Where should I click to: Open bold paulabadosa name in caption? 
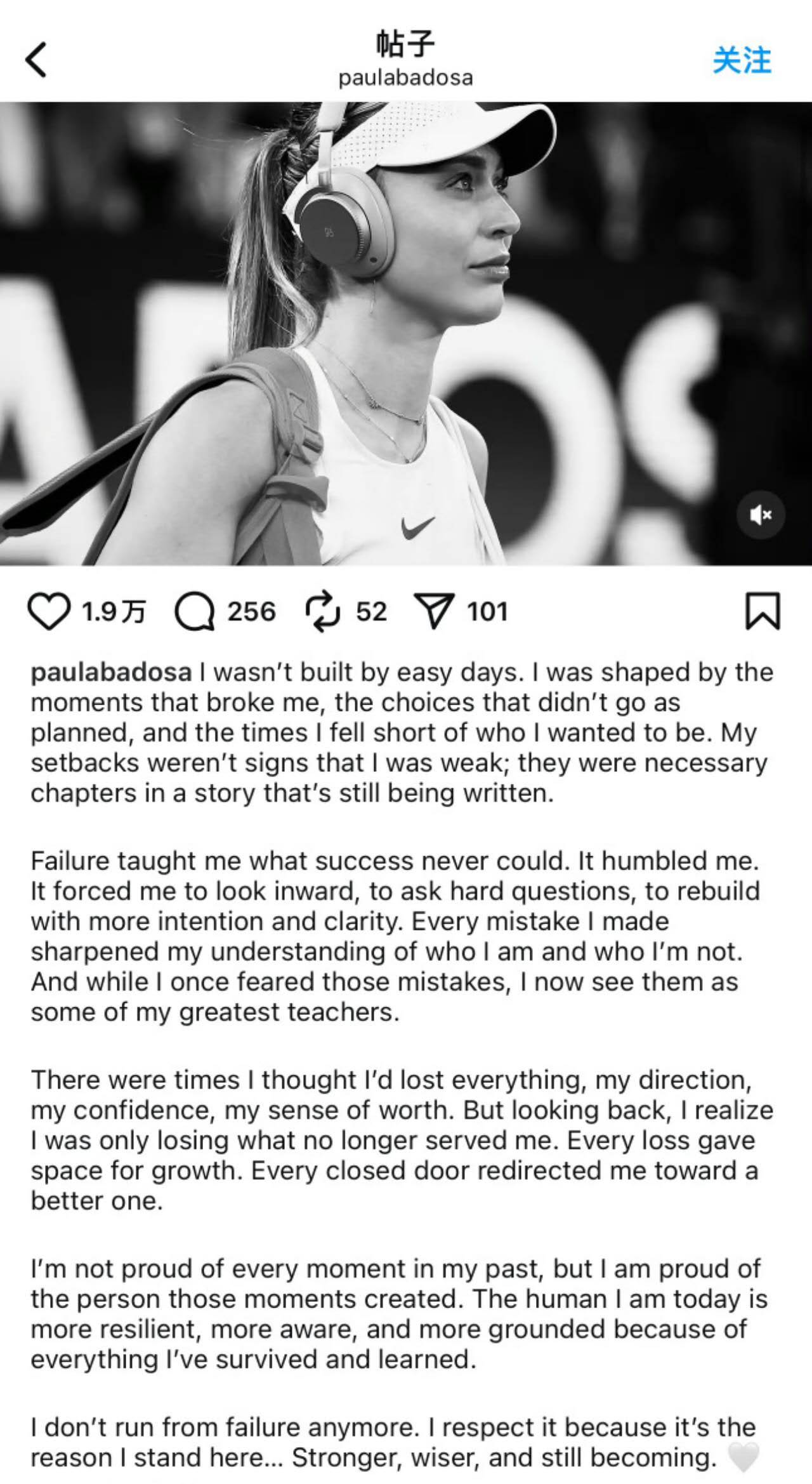[111, 672]
